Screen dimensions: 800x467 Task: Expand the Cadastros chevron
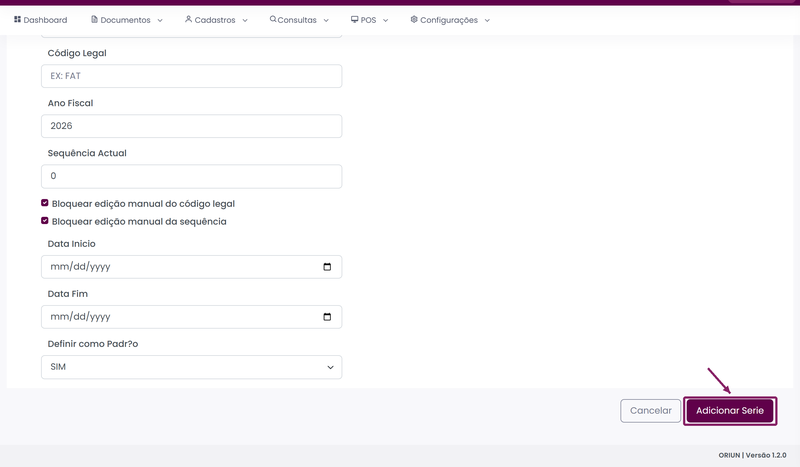245,20
